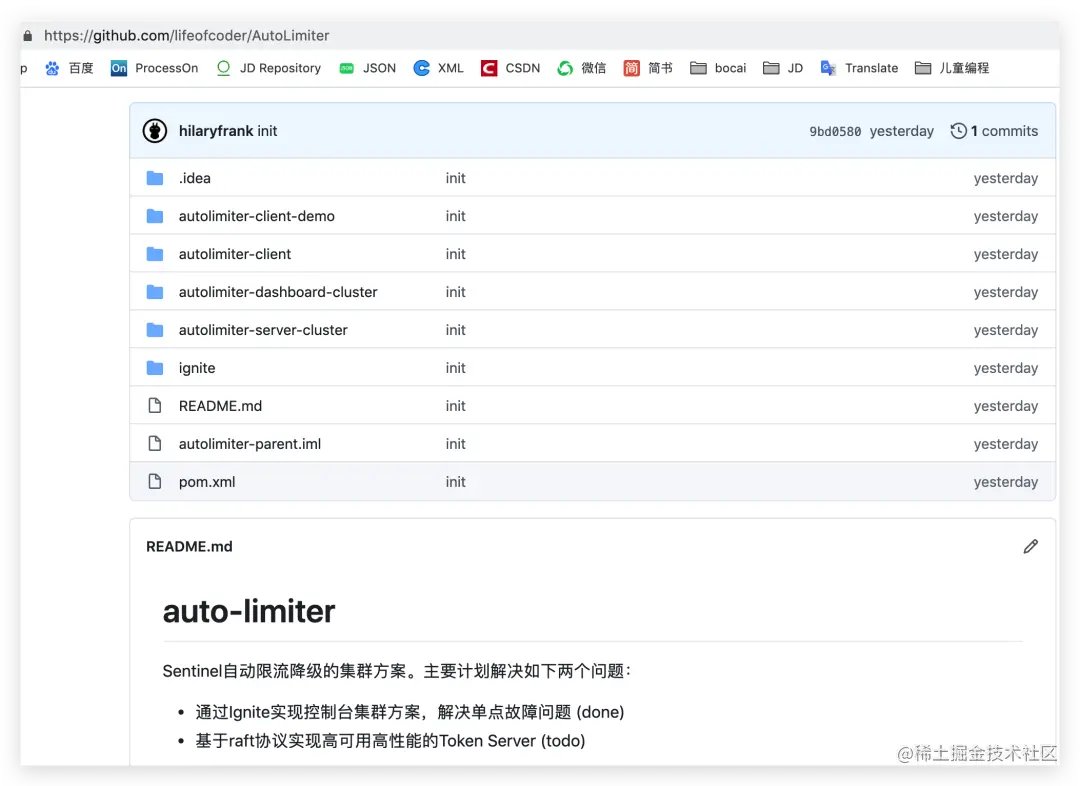Click the yesterday timestamp for pom.xml
The width and height of the screenshot is (1080, 786).
1005,482
